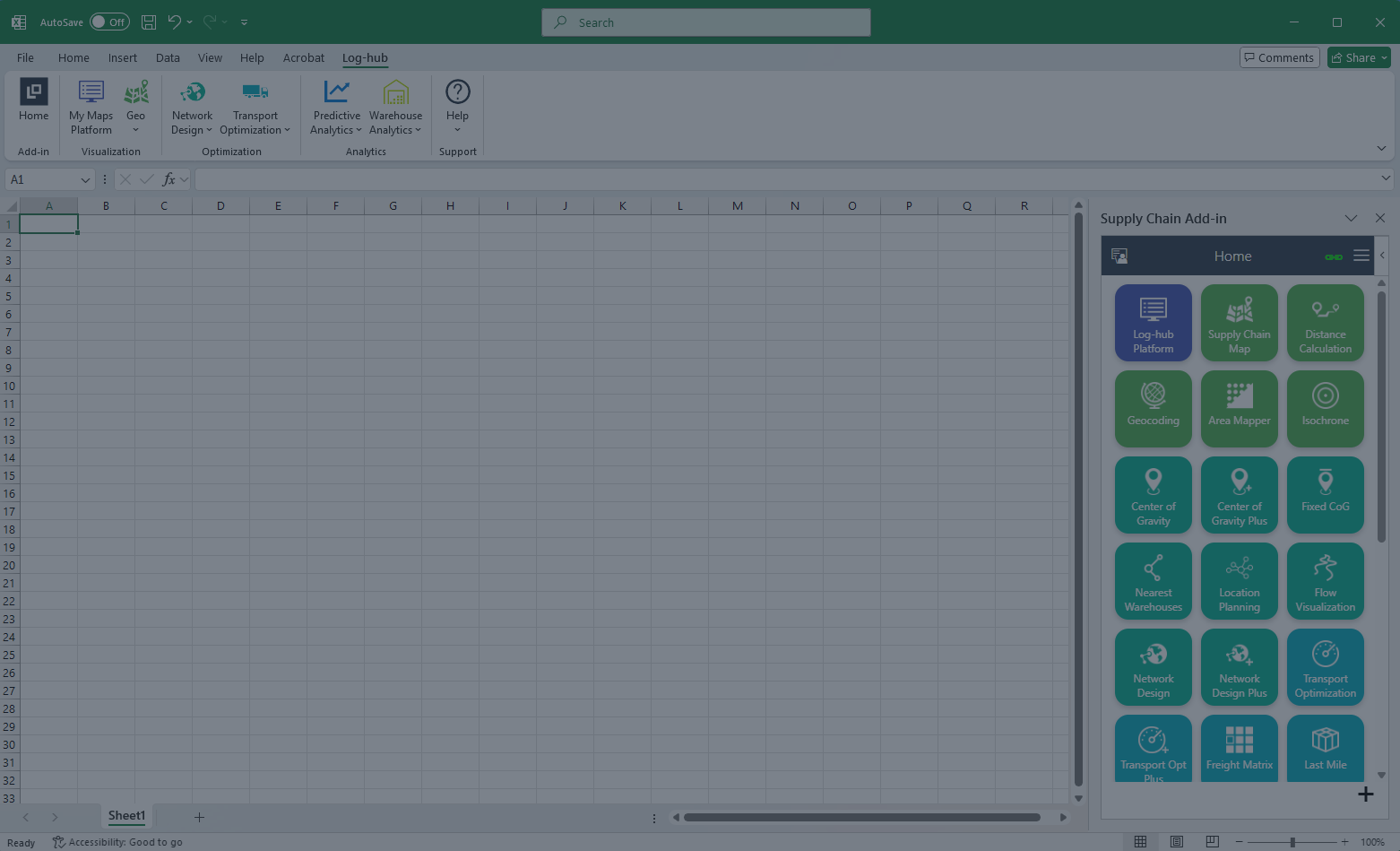Collapse the add-in pane side arrow
1400x851 pixels.
coord(1382,256)
